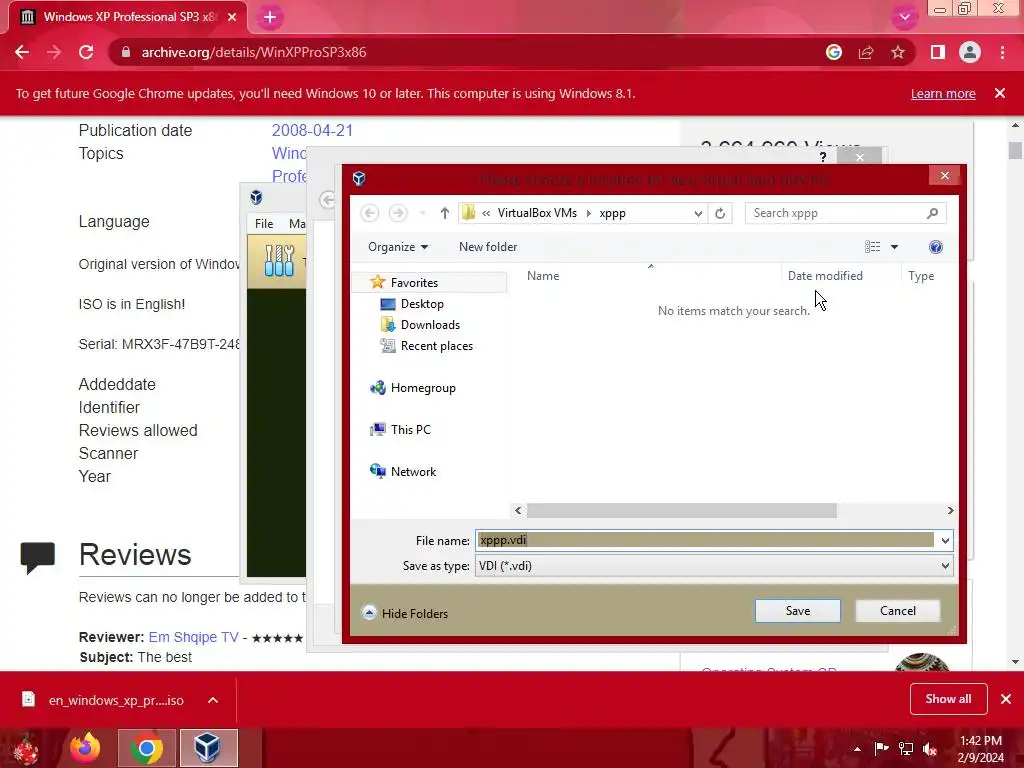
Task: Click horizontal scrollbar left arrow
Action: 519,510
